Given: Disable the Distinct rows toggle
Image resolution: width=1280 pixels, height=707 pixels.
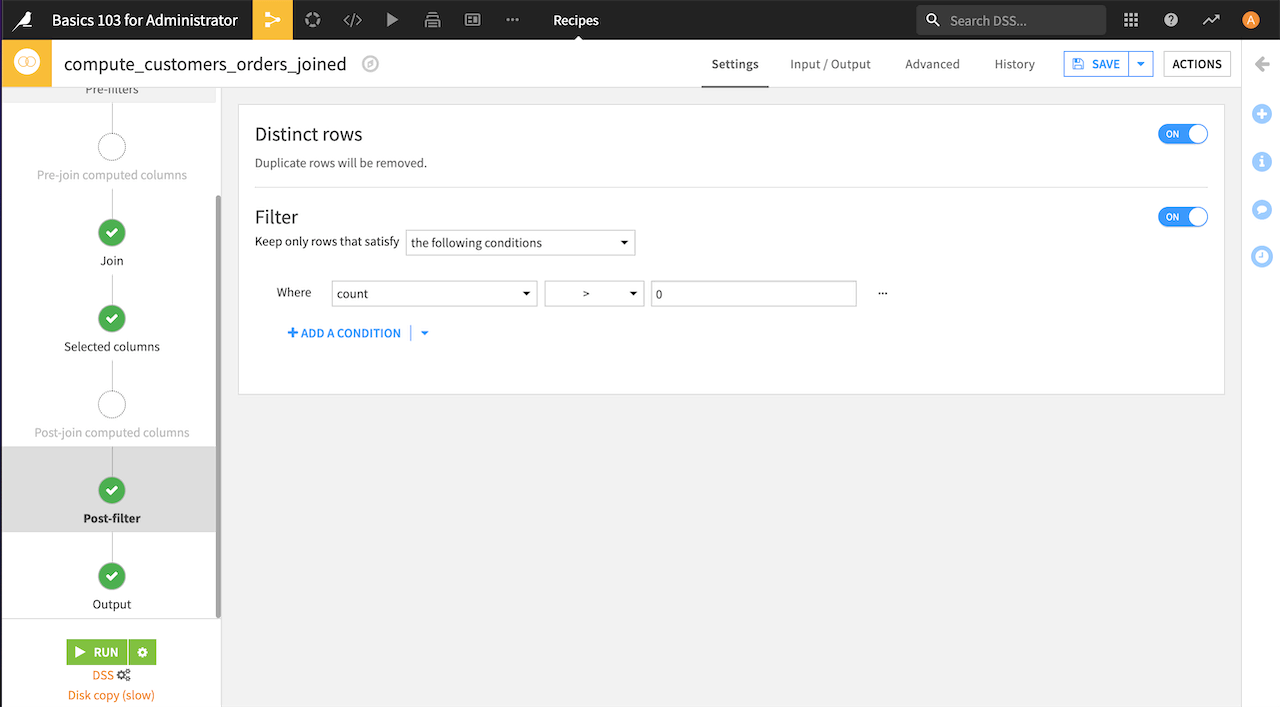Looking at the screenshot, I should [x=1182, y=133].
